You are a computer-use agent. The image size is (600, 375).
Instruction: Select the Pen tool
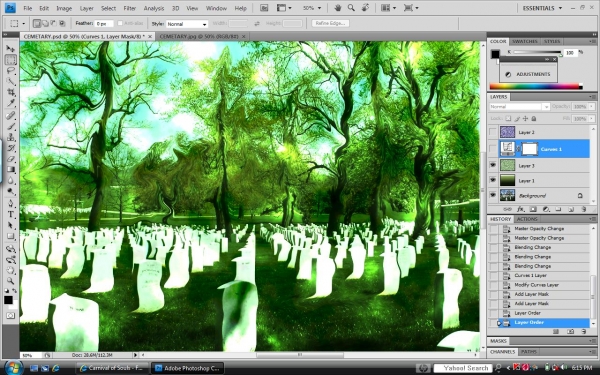[x=10, y=203]
